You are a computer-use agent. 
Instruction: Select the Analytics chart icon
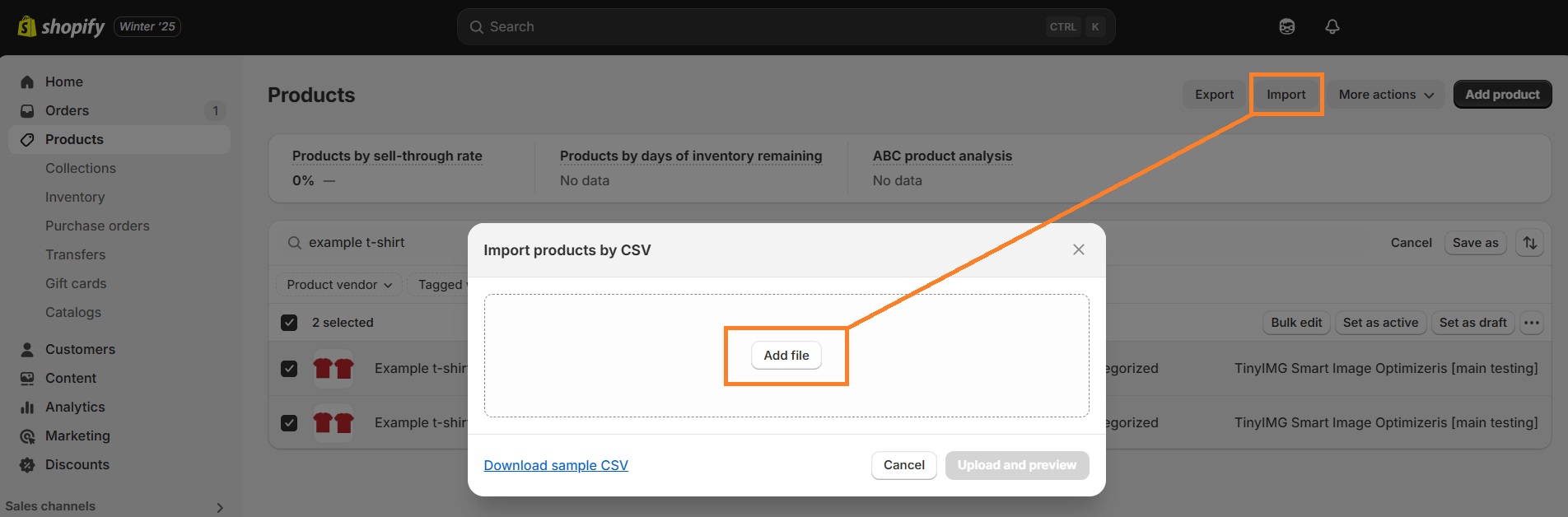click(27, 407)
